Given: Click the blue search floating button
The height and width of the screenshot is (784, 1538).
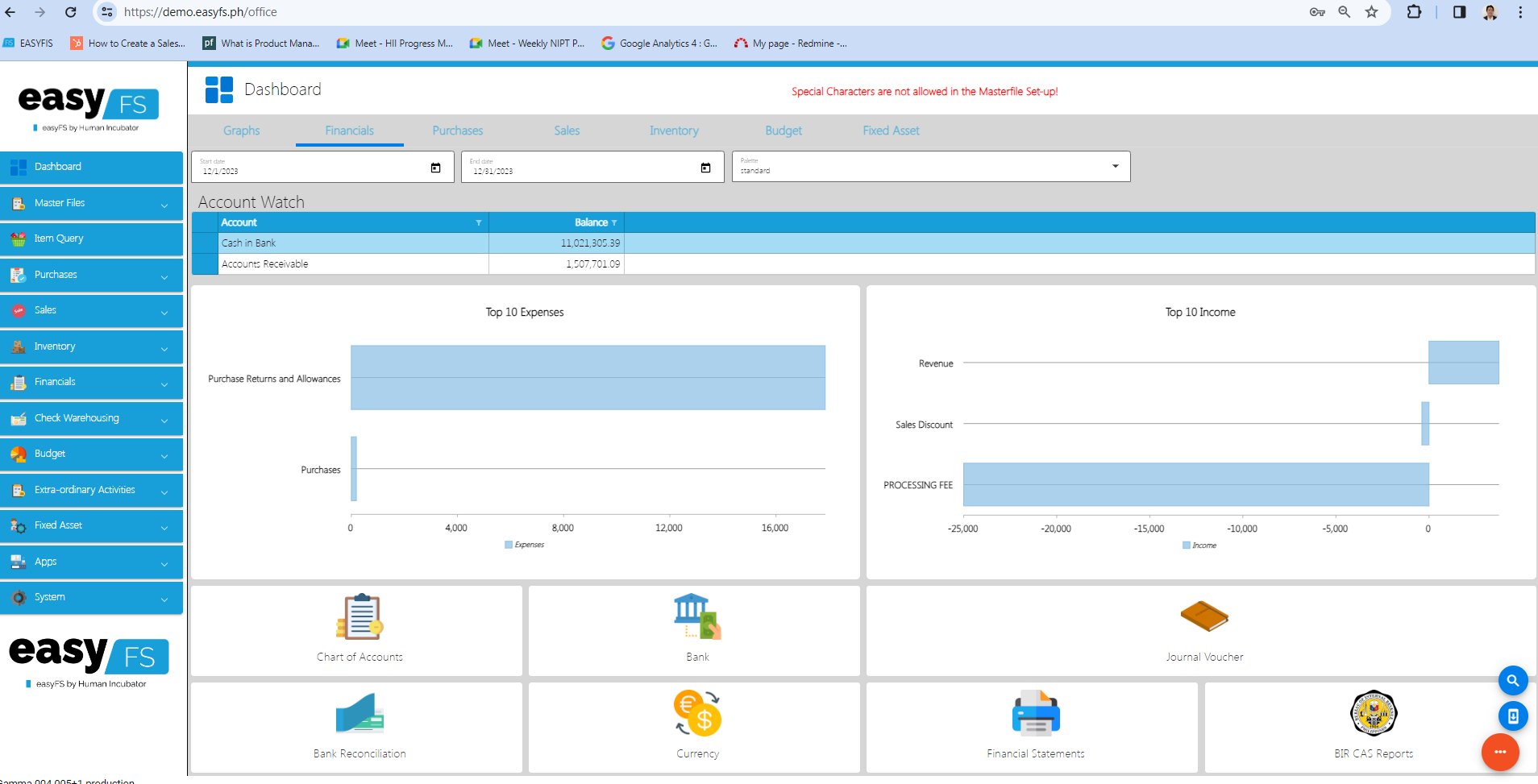Looking at the screenshot, I should (1513, 681).
